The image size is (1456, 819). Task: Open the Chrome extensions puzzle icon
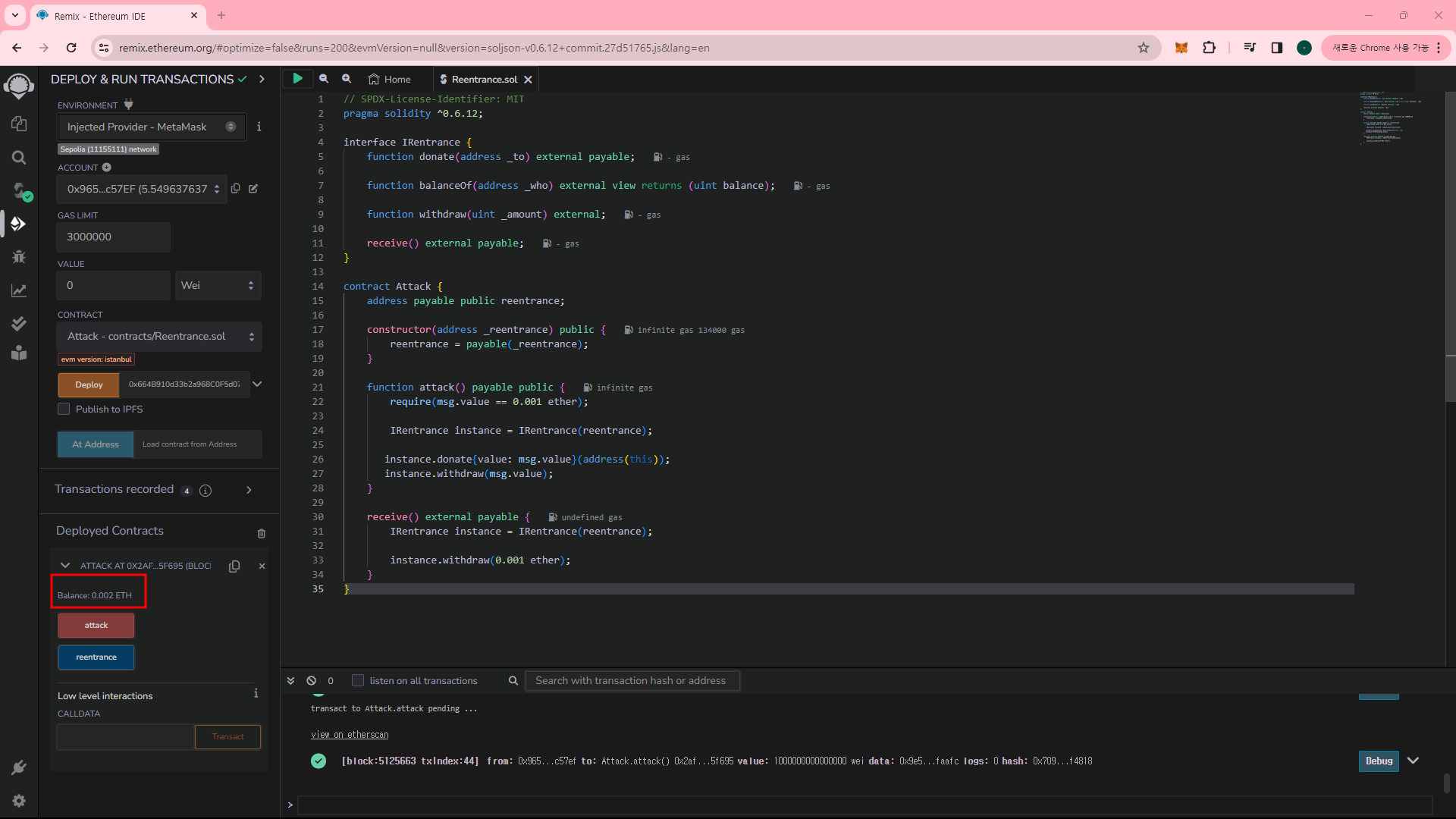pyautogui.click(x=1210, y=48)
